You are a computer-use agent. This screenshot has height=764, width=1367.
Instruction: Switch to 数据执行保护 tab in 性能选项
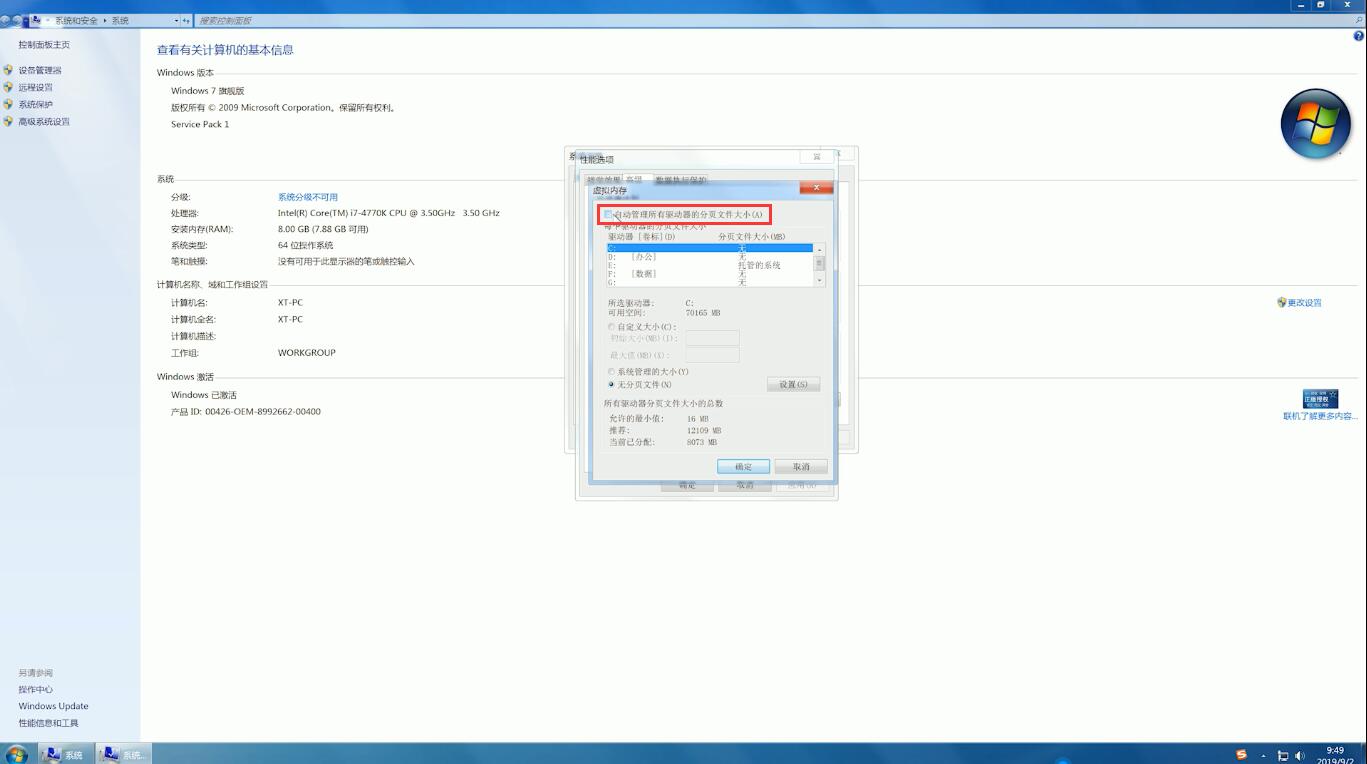[681, 180]
